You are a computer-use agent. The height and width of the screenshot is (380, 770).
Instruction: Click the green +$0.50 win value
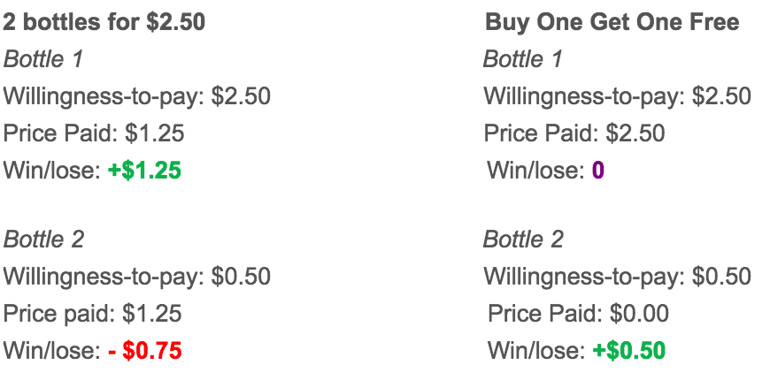(629, 351)
